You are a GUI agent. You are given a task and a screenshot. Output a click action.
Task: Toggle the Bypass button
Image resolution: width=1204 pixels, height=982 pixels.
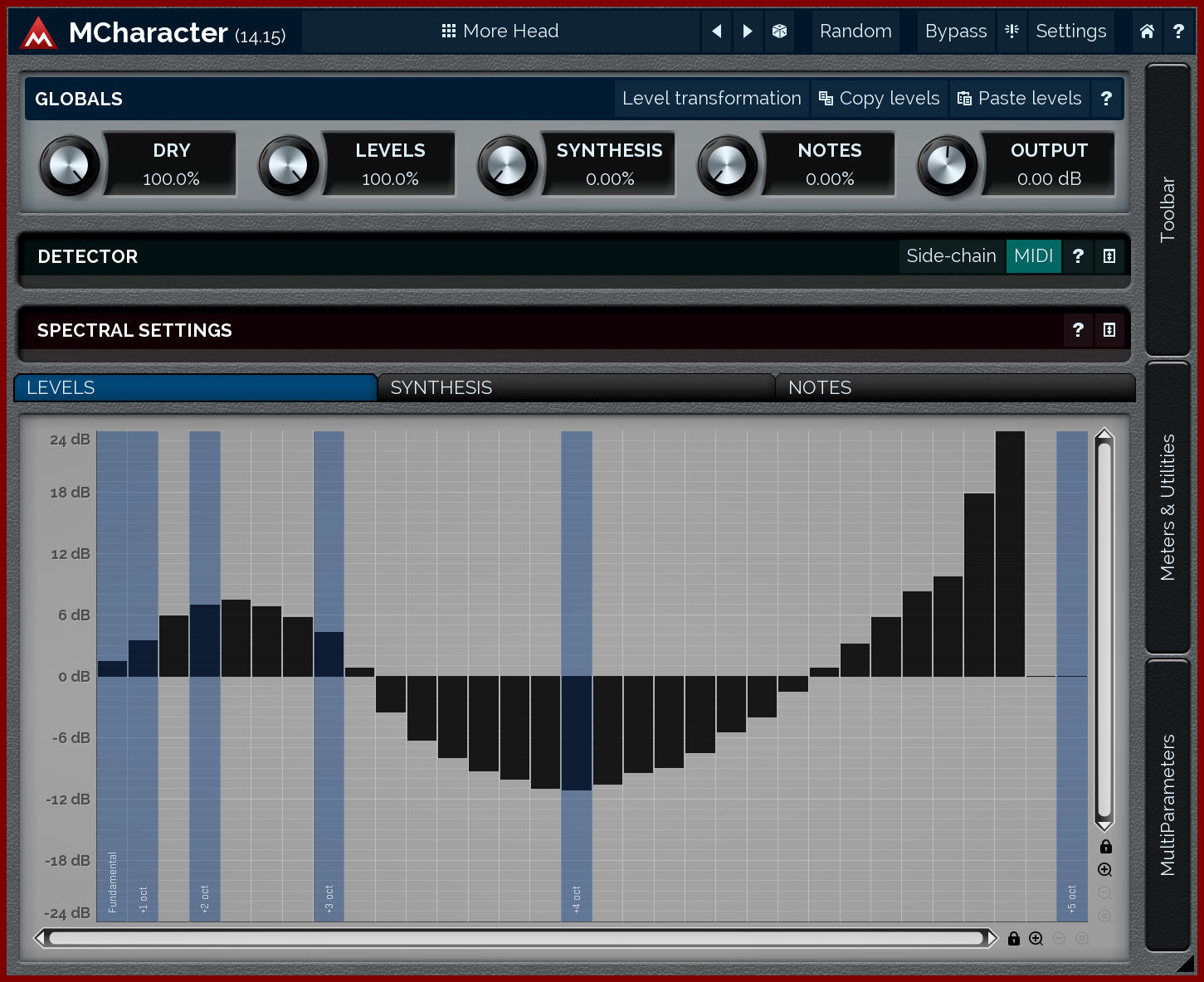(x=955, y=32)
